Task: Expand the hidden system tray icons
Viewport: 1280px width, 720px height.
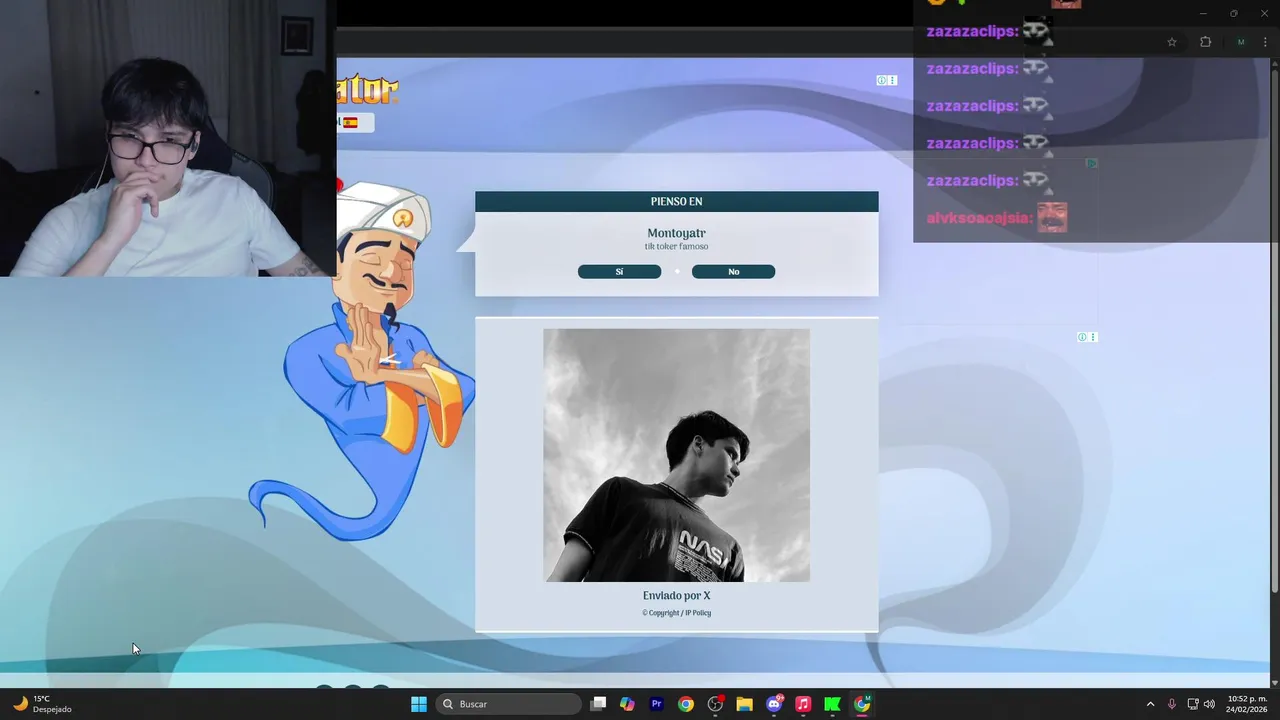Action: click(x=1150, y=704)
